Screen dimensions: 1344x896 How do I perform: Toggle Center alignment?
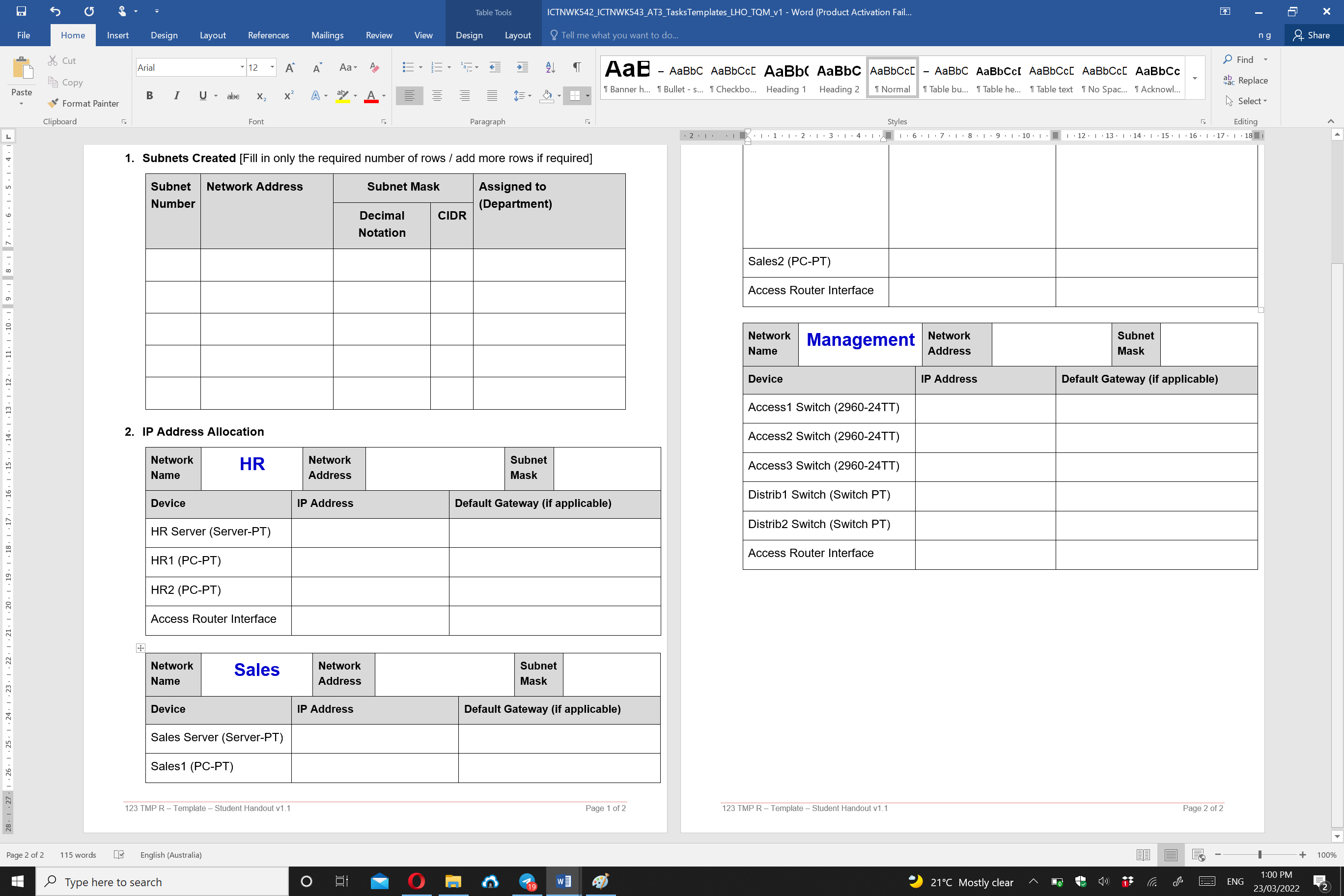click(437, 96)
